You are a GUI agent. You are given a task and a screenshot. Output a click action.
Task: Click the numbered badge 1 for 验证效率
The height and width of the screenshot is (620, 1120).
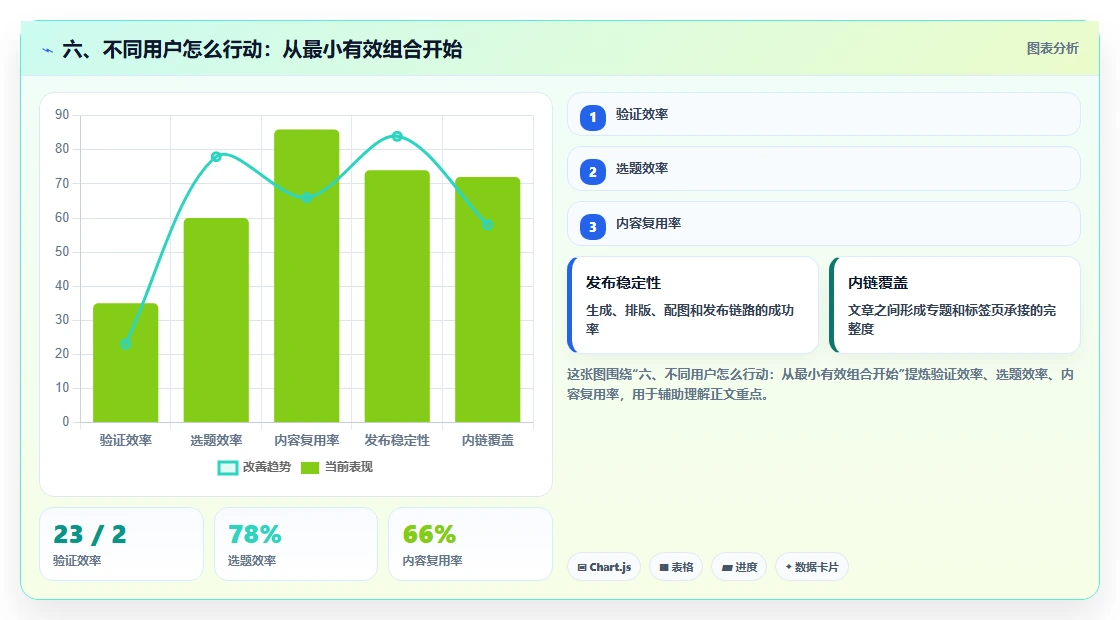tap(592, 117)
